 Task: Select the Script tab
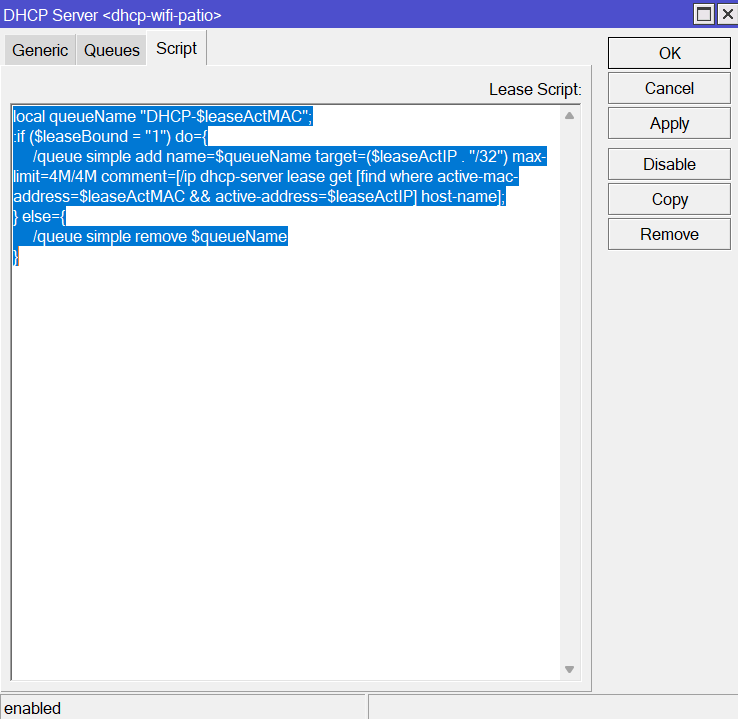(x=176, y=49)
